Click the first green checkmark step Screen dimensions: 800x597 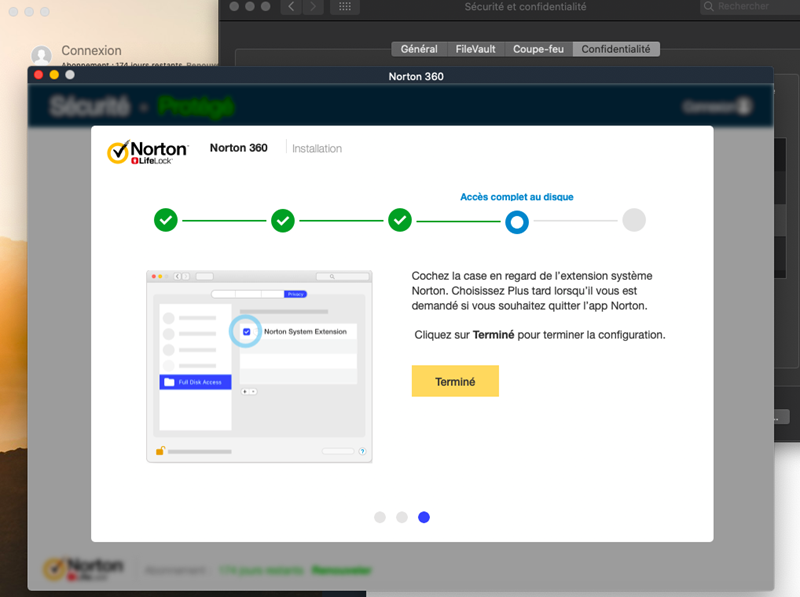click(166, 220)
